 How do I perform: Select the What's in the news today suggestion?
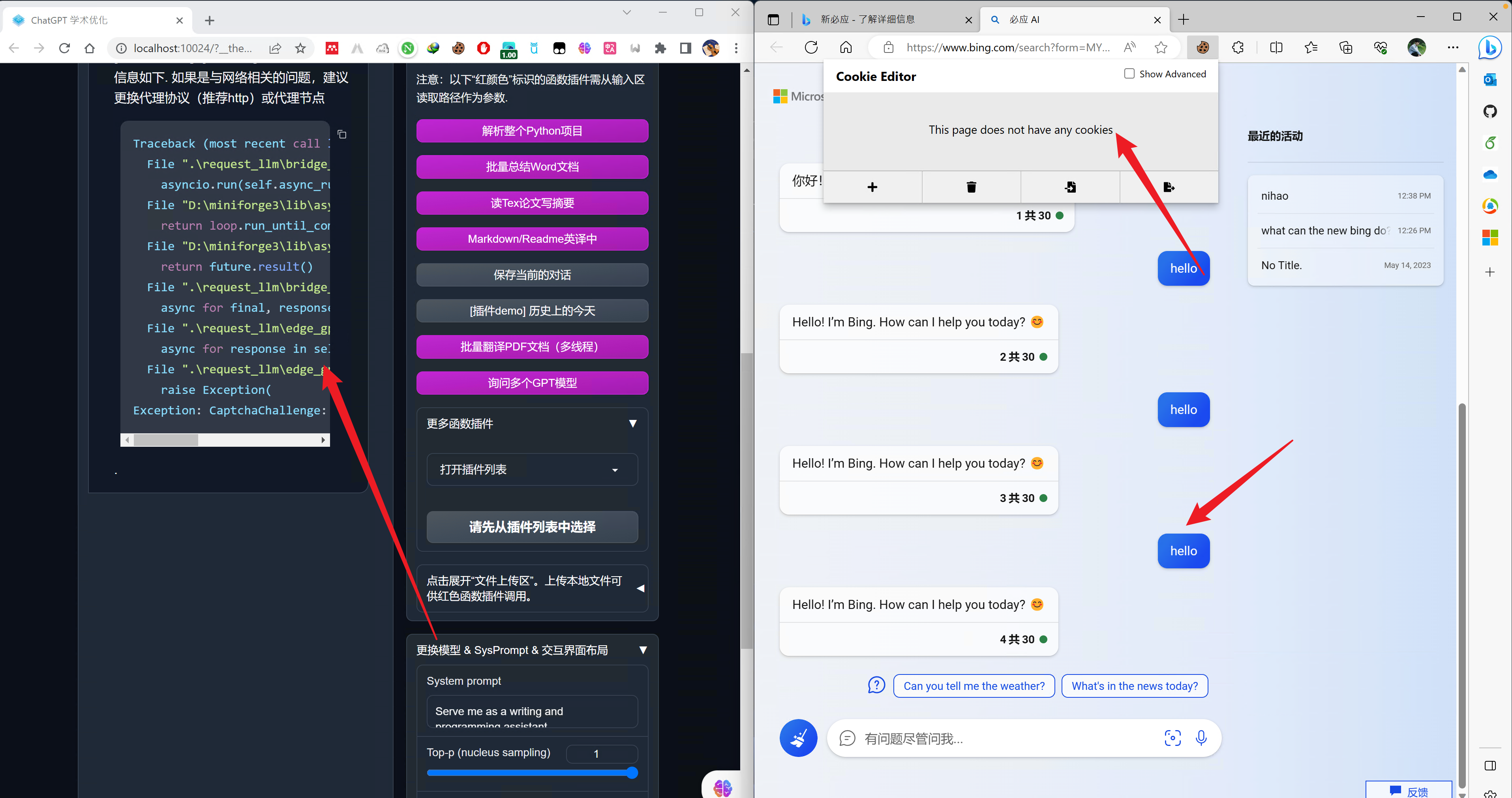[1134, 686]
